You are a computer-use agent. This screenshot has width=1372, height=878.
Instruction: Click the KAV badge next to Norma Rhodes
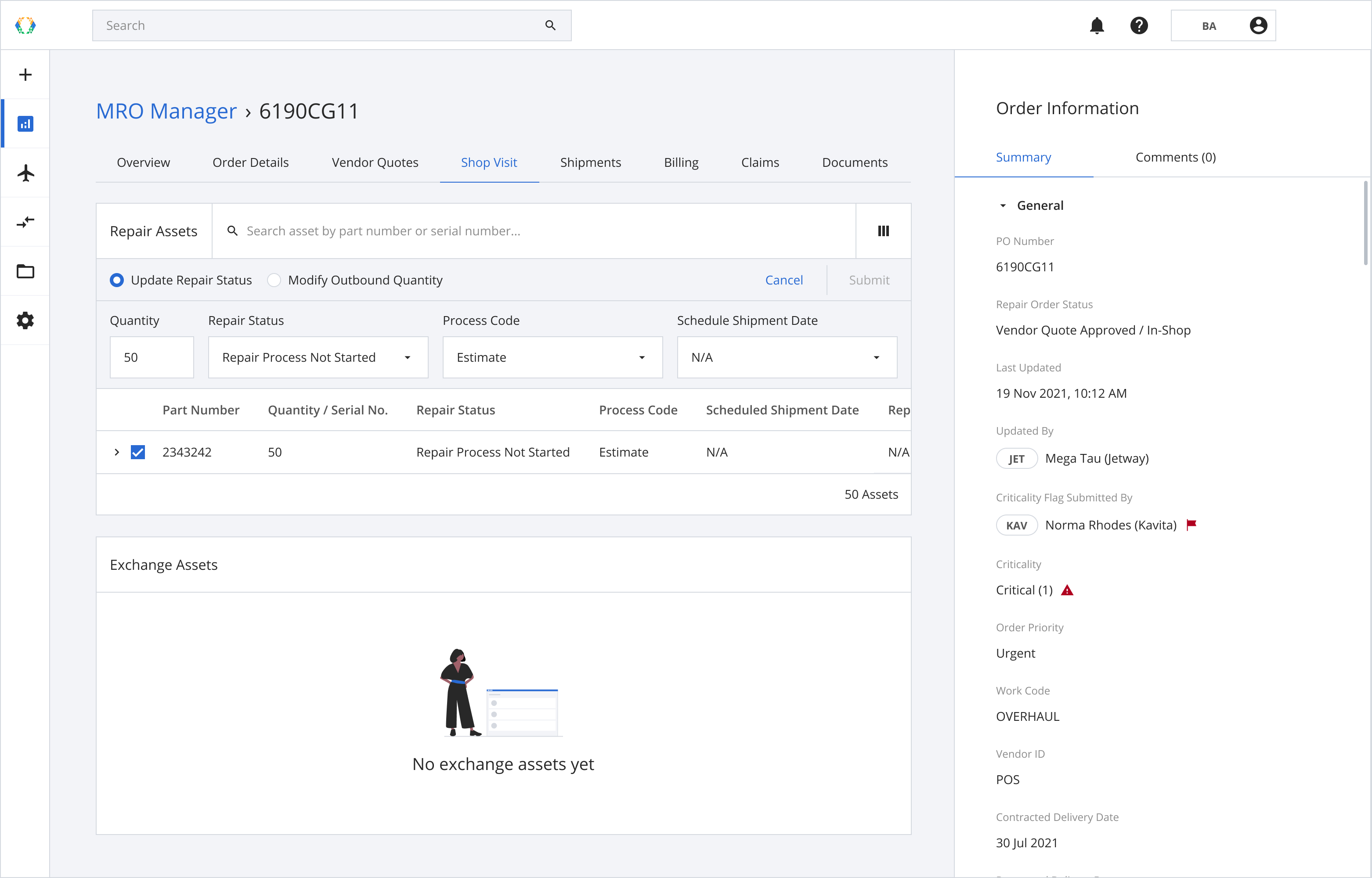(1016, 525)
